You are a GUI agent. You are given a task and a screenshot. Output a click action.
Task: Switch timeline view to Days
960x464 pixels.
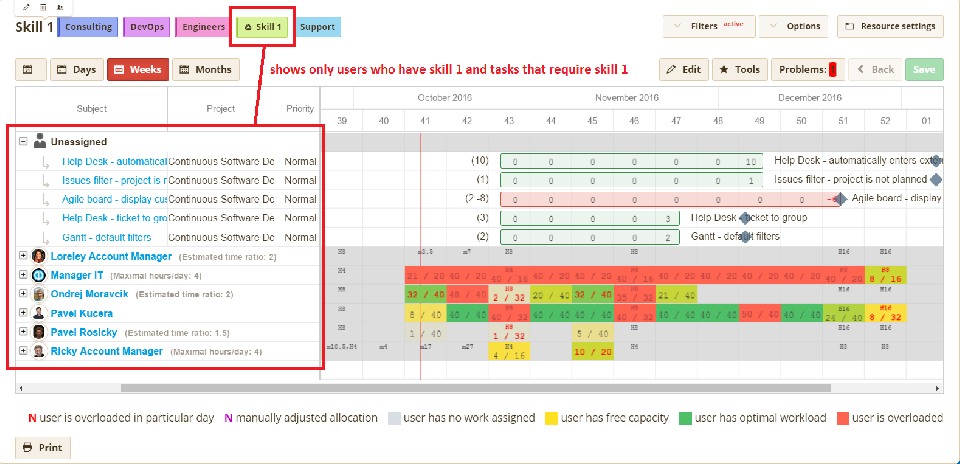(76, 70)
